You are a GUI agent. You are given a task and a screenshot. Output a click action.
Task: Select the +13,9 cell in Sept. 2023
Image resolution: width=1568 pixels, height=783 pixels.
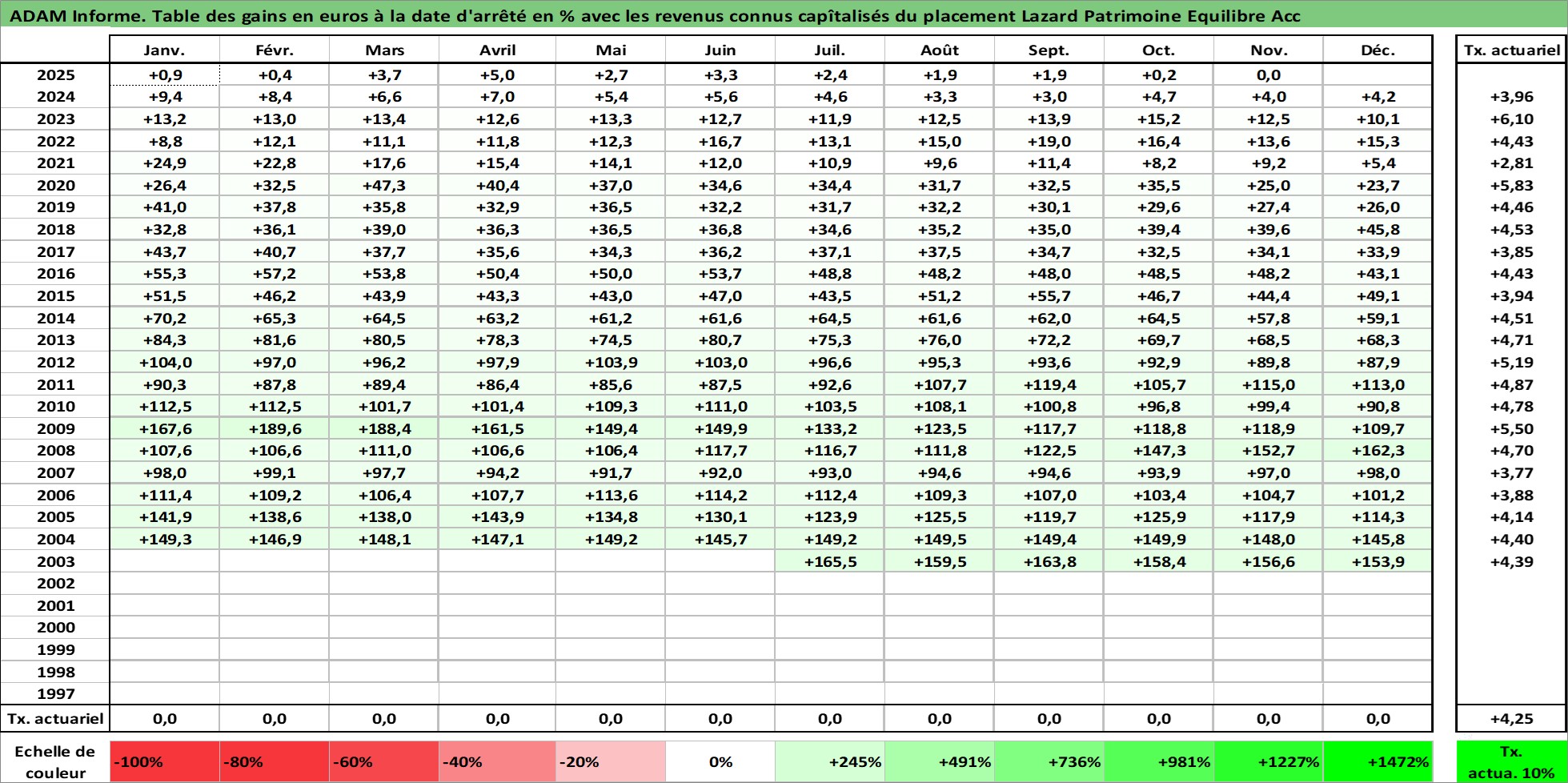[x=1049, y=118]
